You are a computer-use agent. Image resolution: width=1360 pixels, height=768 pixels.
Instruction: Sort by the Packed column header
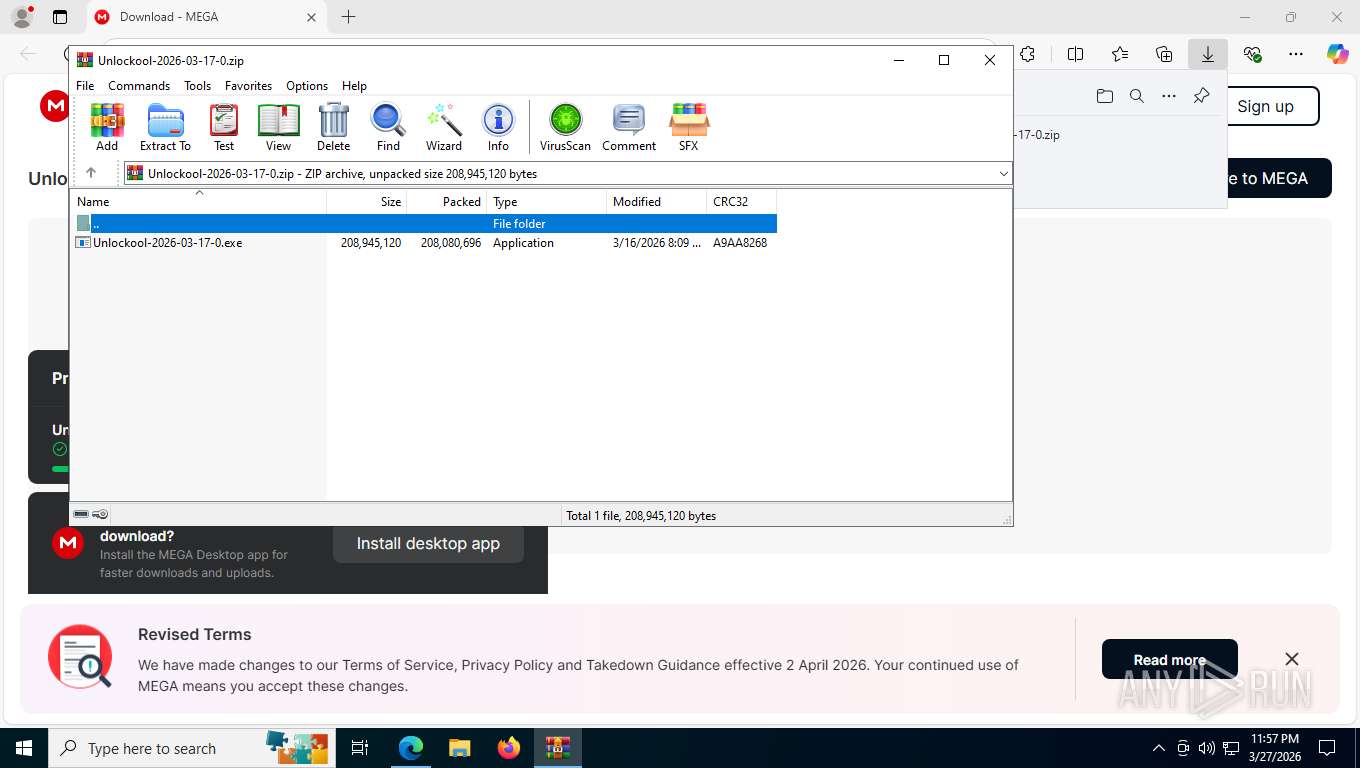pyautogui.click(x=446, y=202)
